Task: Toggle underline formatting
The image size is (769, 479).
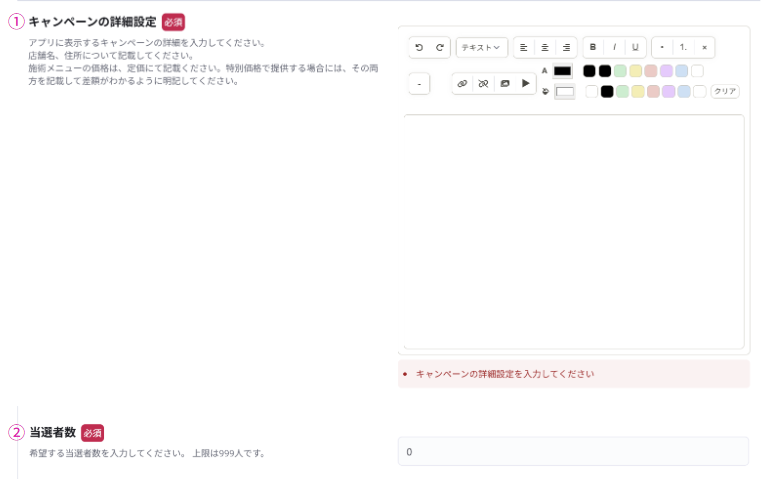Action: point(635,47)
